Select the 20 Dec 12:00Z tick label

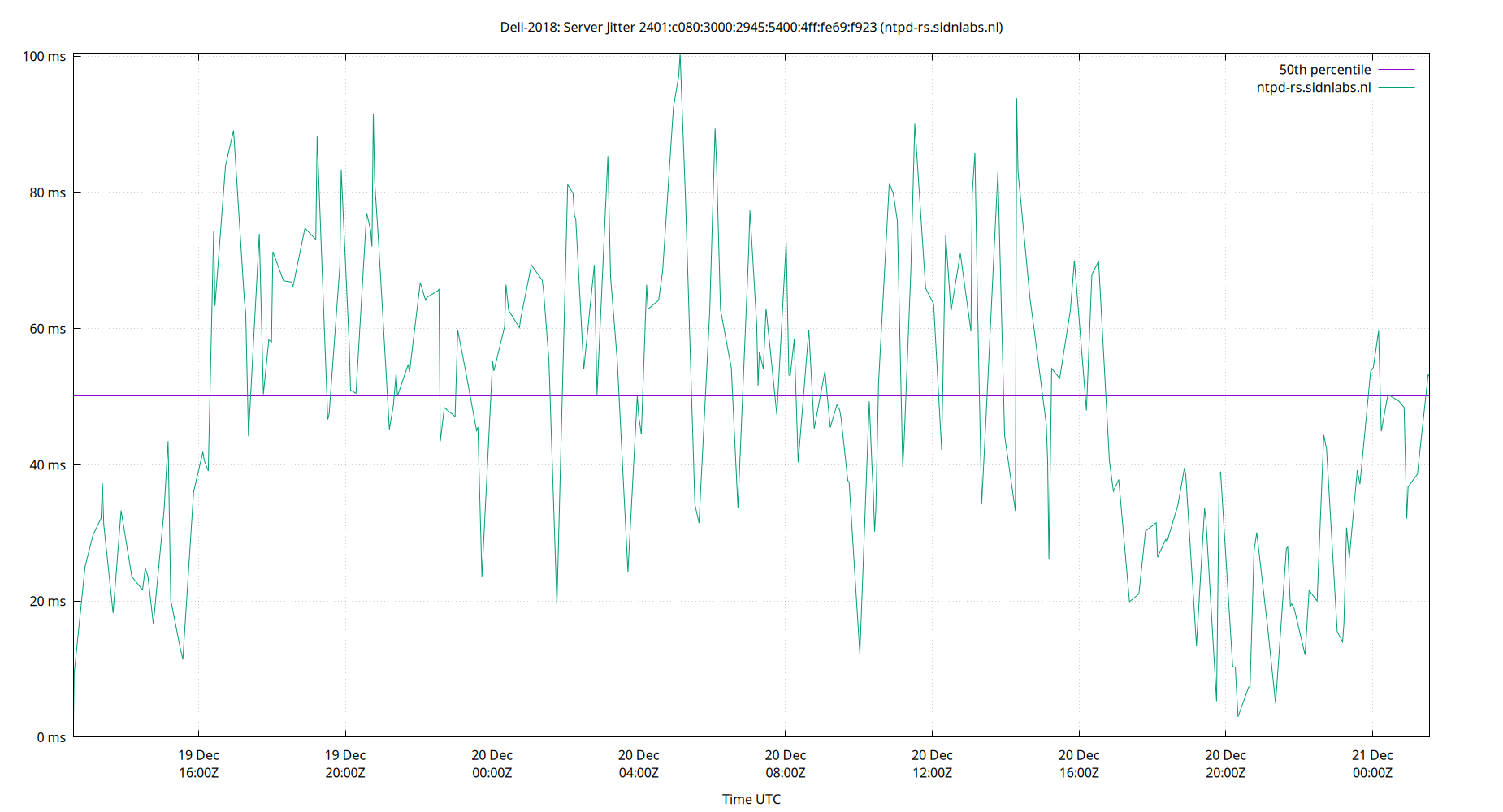tap(933, 763)
